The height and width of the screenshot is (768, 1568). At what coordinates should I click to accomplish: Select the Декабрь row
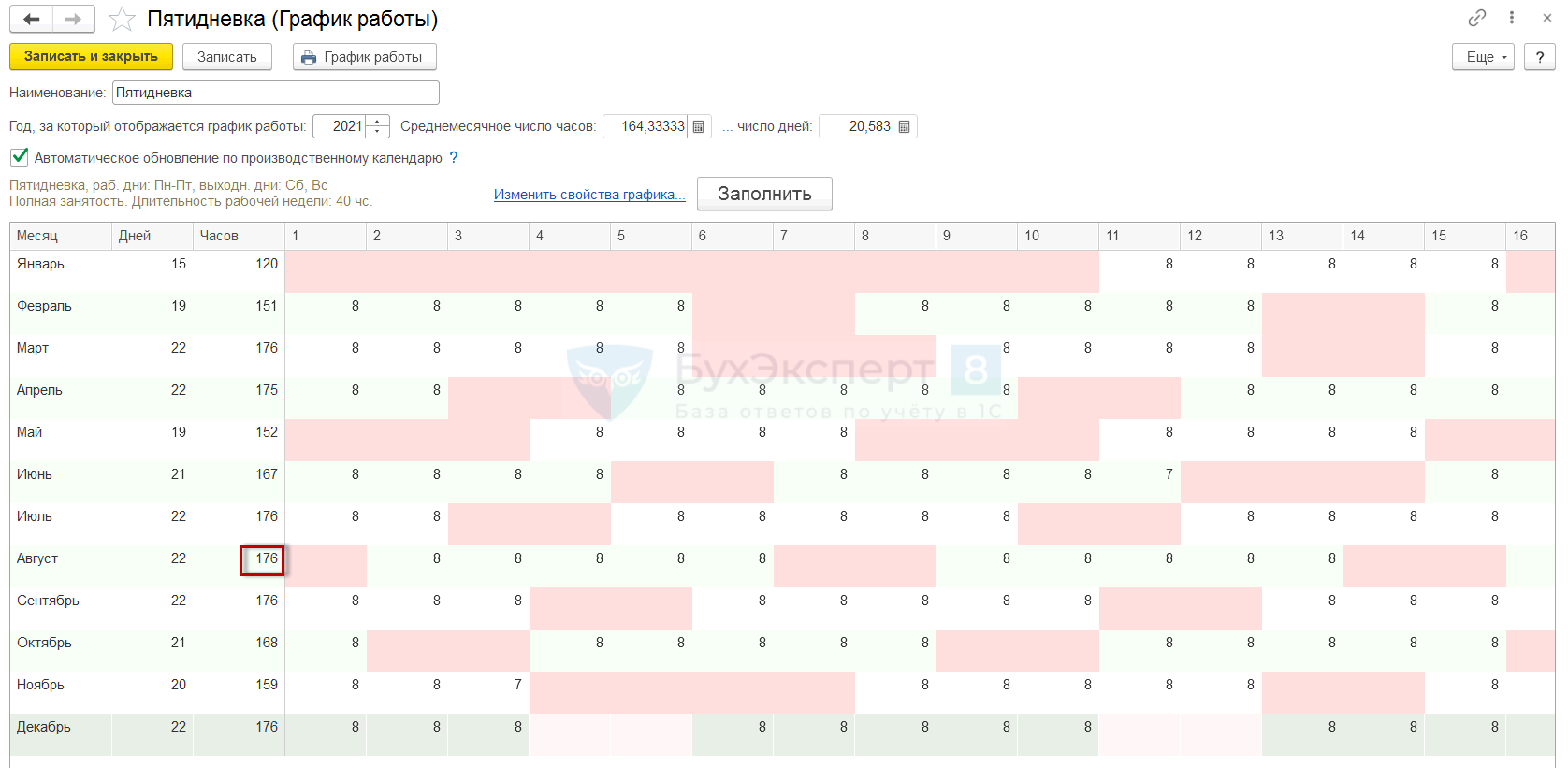[x=782, y=734]
